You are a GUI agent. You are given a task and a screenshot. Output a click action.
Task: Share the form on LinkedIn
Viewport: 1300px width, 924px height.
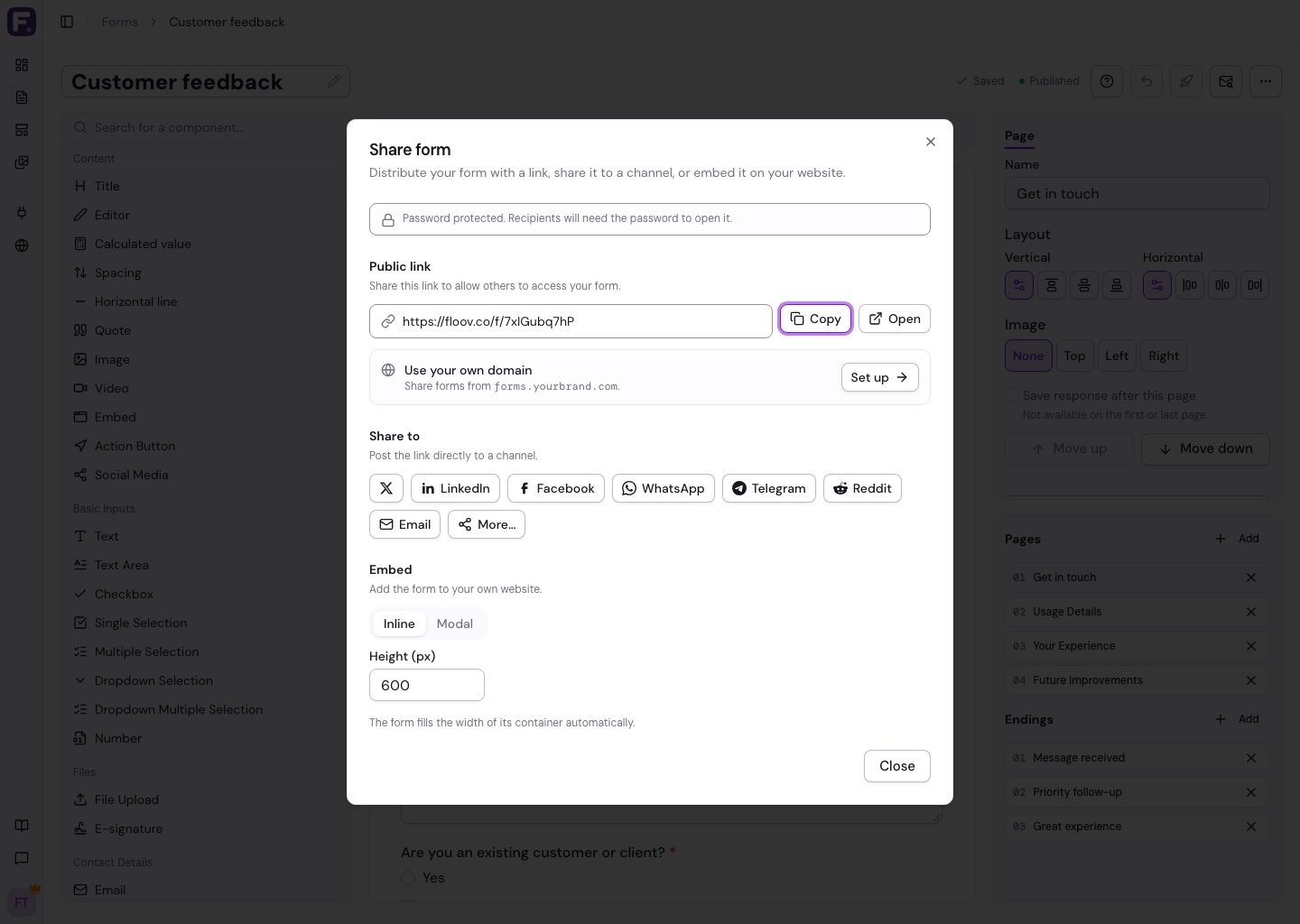tap(455, 488)
